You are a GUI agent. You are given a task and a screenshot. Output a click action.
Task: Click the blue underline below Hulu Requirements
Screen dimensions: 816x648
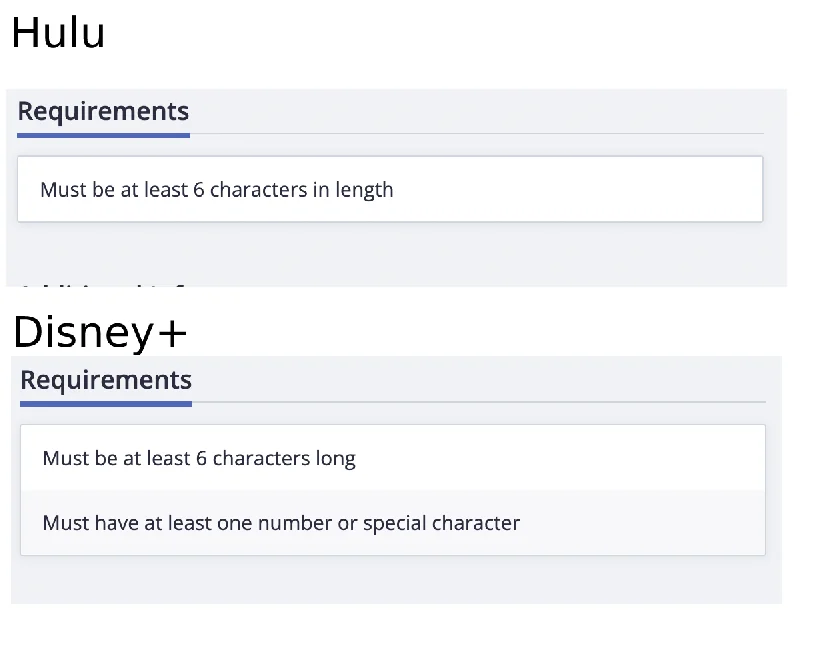(103, 130)
